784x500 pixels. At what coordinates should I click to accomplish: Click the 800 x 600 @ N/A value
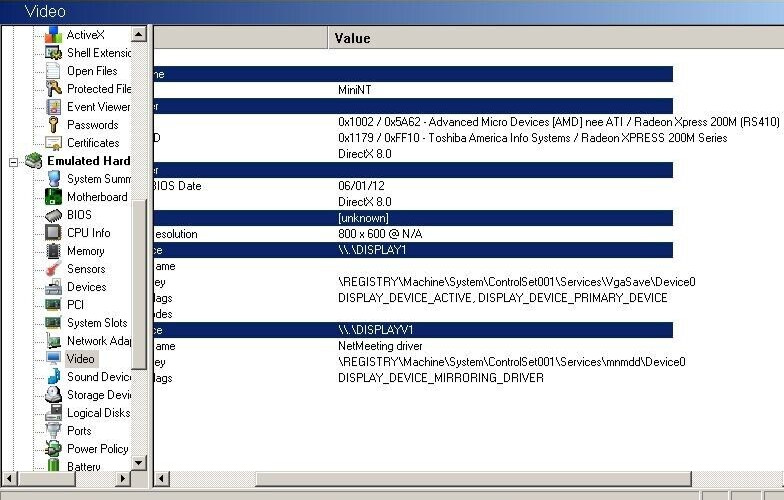tap(380, 234)
